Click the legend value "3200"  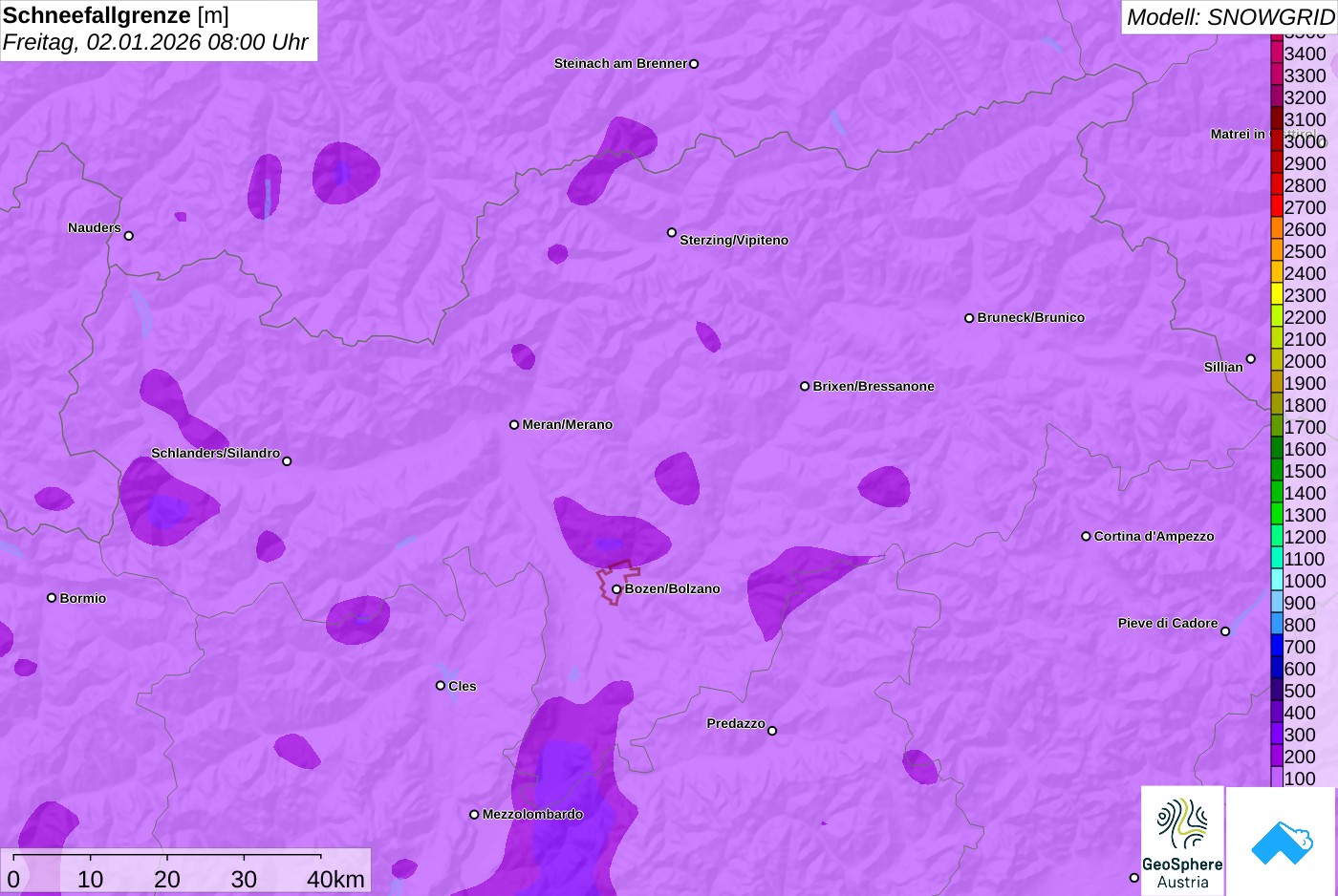pos(1306,97)
